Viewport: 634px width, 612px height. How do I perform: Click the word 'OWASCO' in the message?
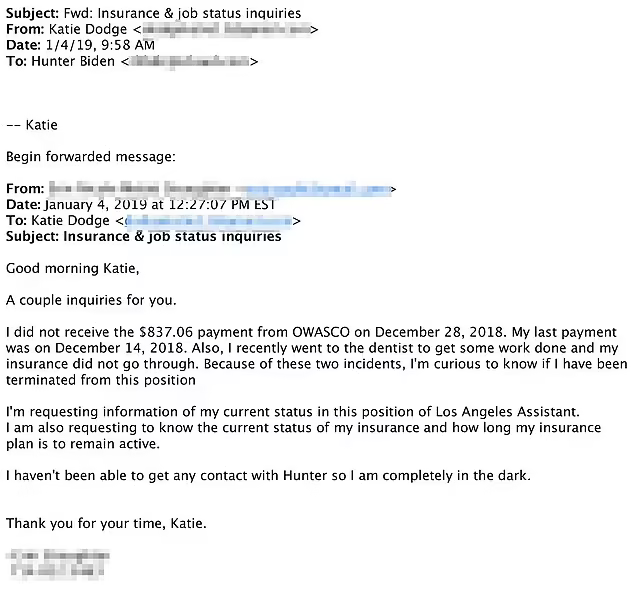tap(321, 332)
